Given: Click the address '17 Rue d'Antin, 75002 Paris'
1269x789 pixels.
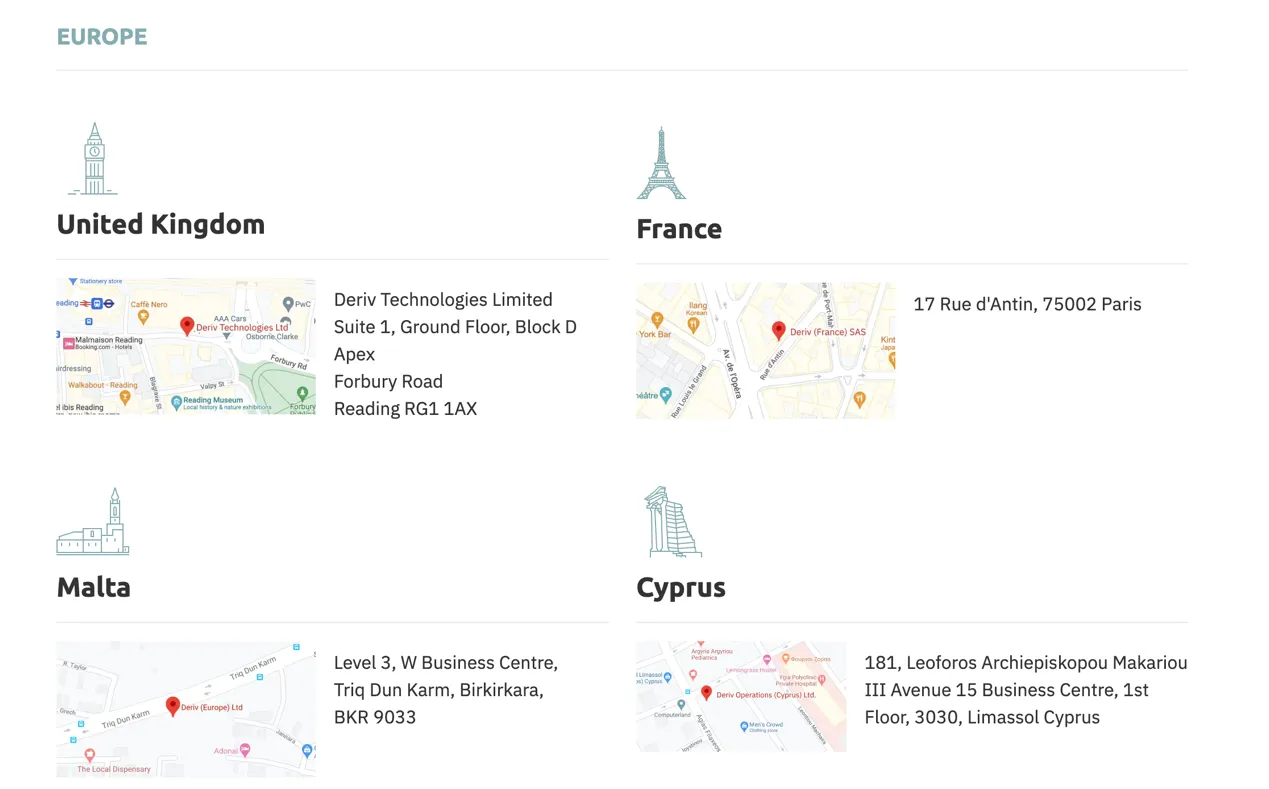Looking at the screenshot, I should click(1027, 304).
